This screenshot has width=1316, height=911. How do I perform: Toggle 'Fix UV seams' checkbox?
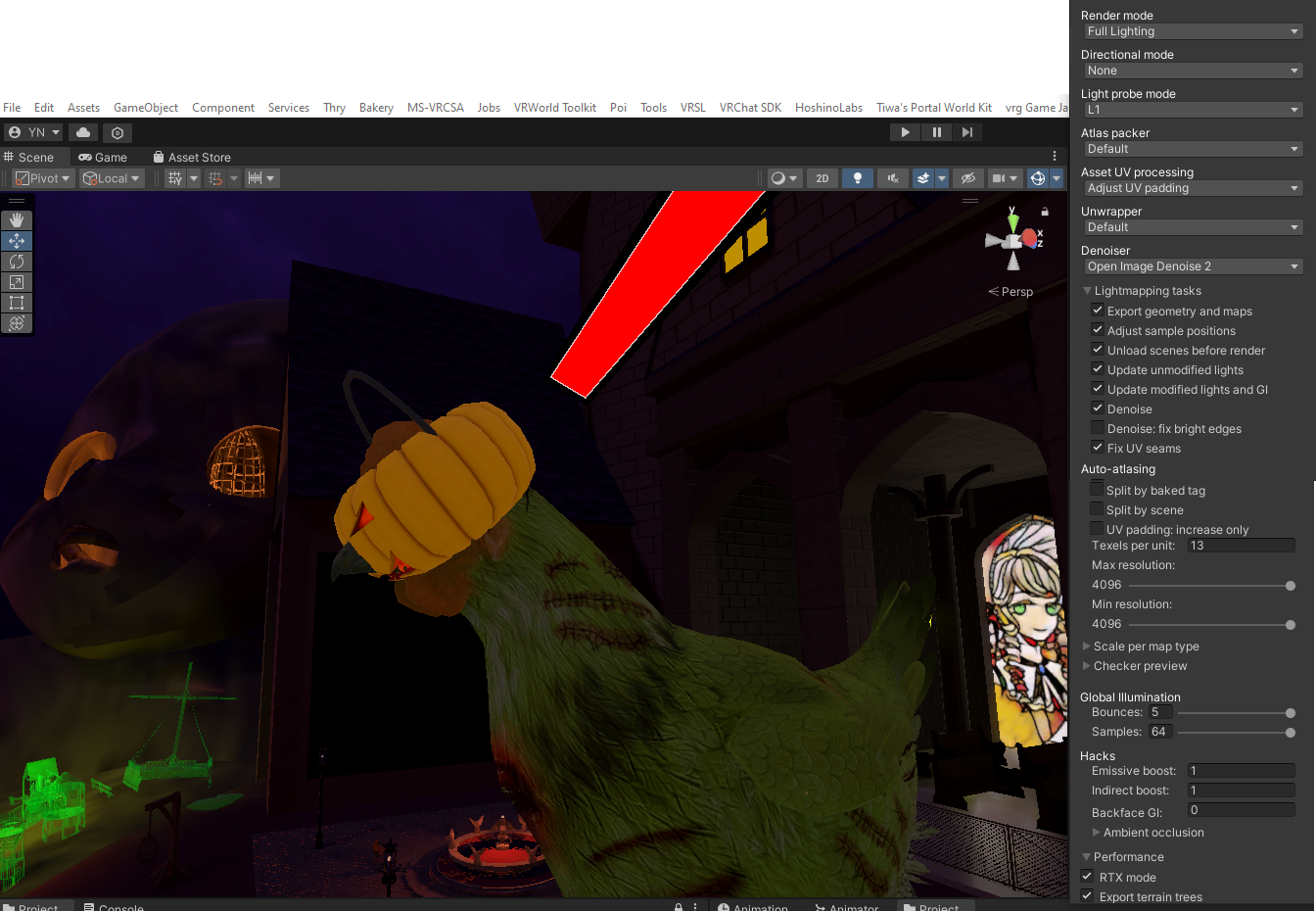pyautogui.click(x=1098, y=448)
